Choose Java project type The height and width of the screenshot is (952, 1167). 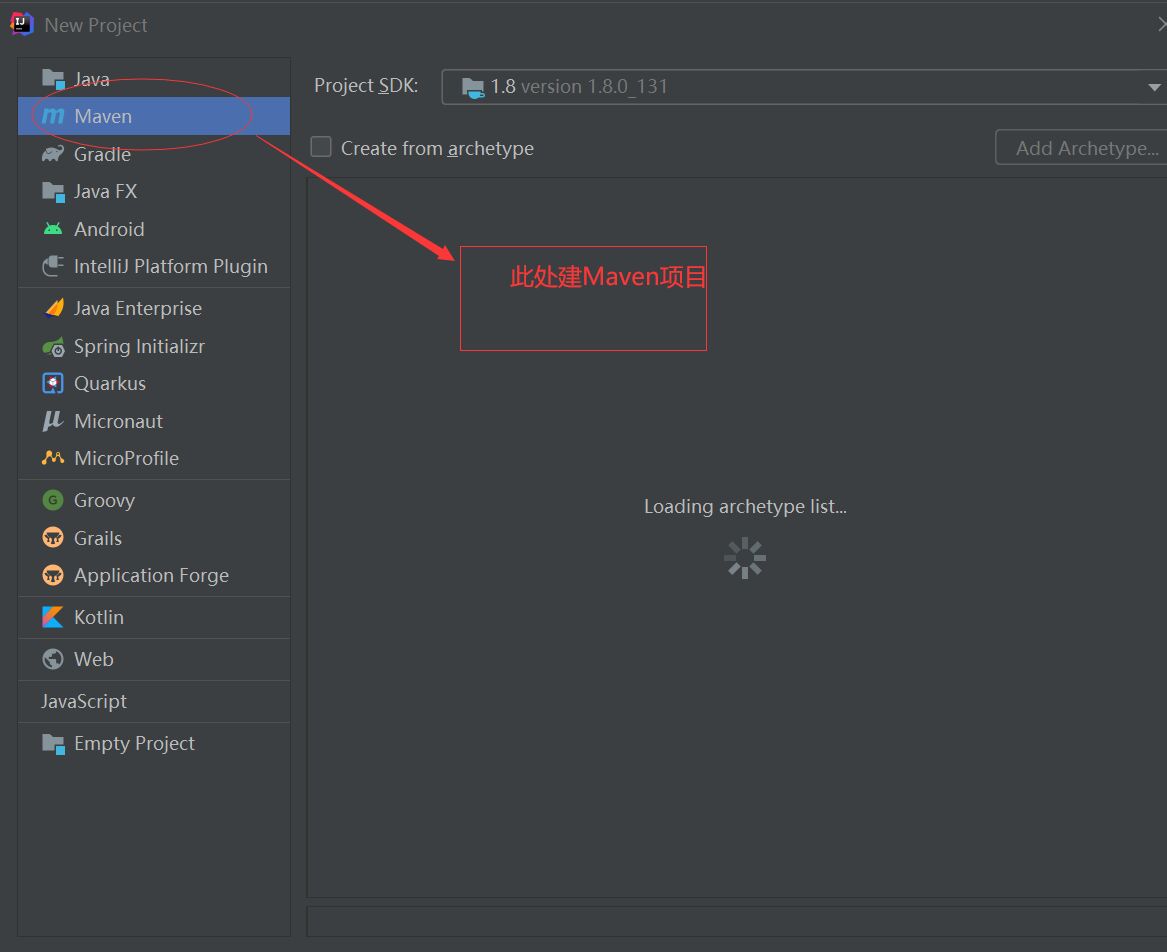(92, 79)
